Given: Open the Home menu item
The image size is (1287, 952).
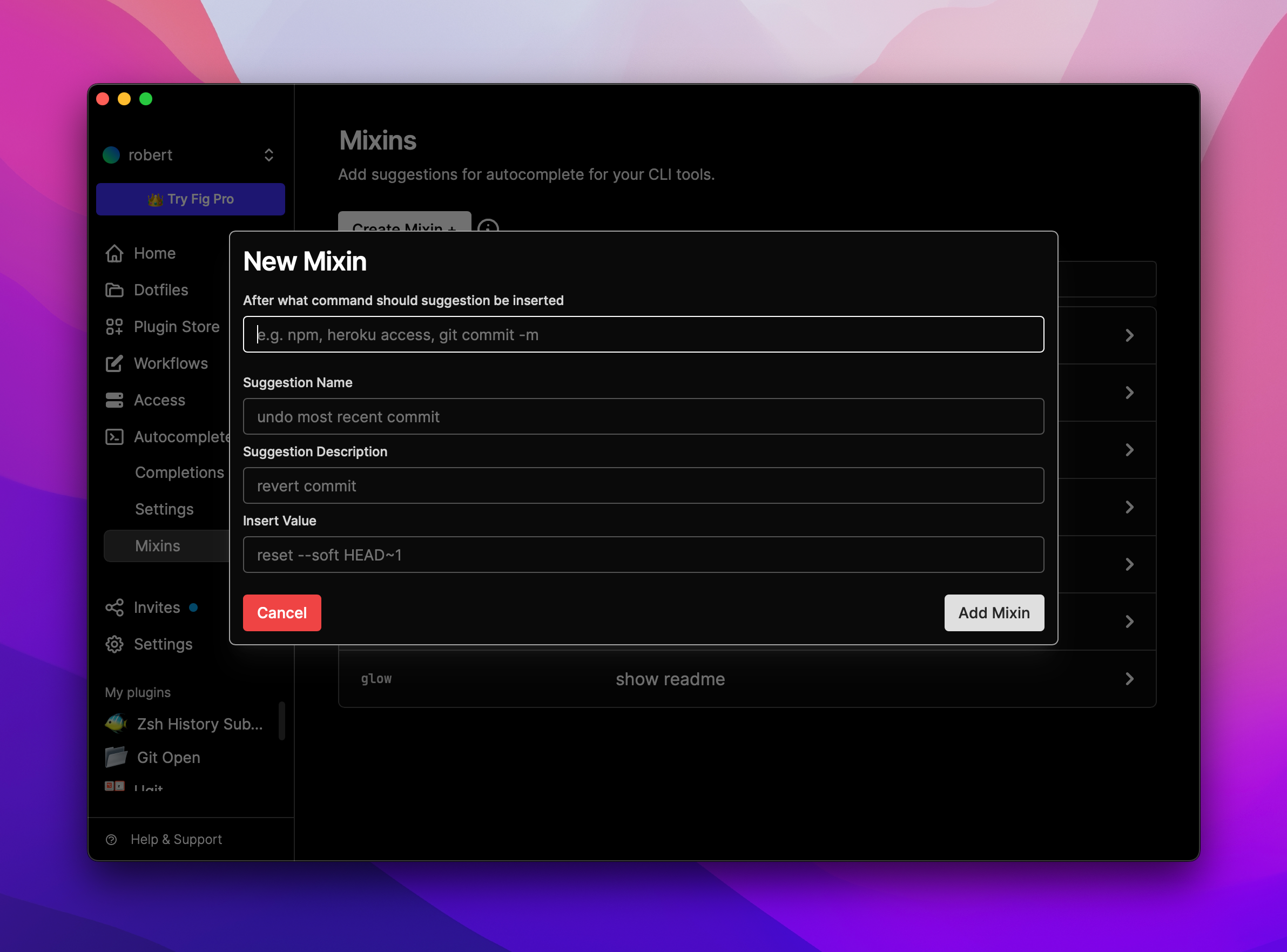Looking at the screenshot, I should (x=154, y=253).
